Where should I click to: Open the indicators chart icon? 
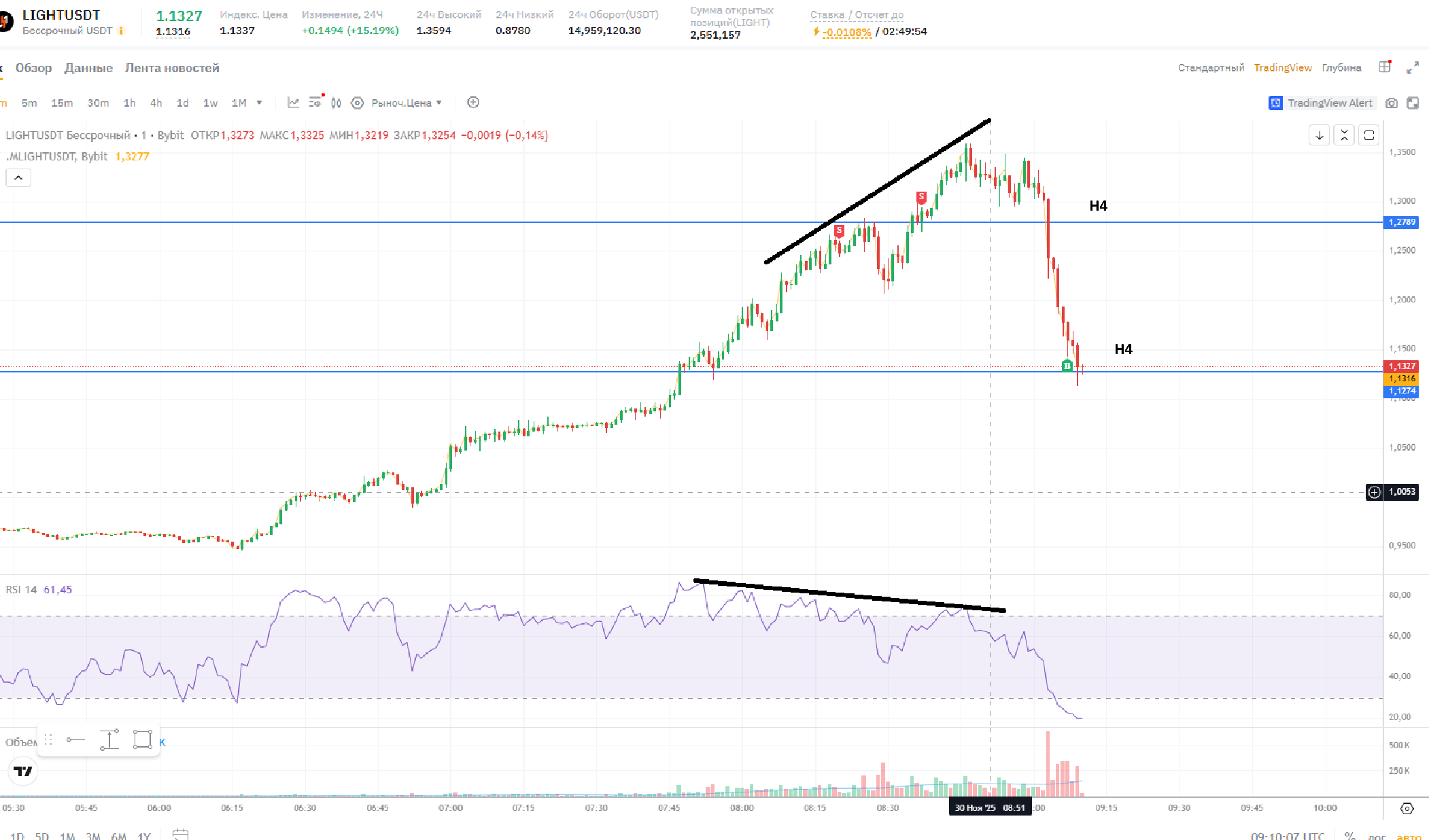(293, 103)
